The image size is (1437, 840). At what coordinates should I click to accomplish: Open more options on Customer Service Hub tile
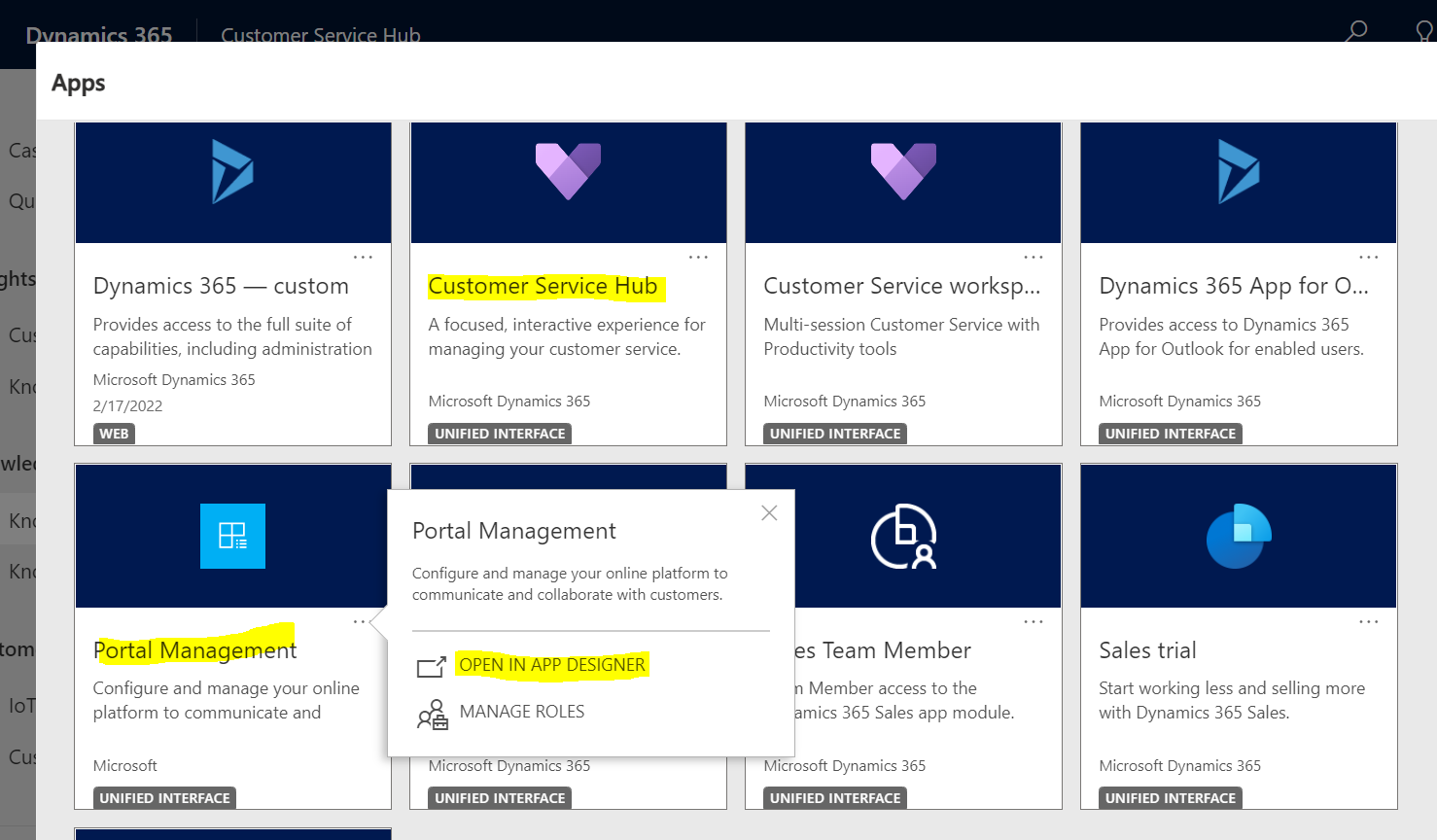pos(698,258)
